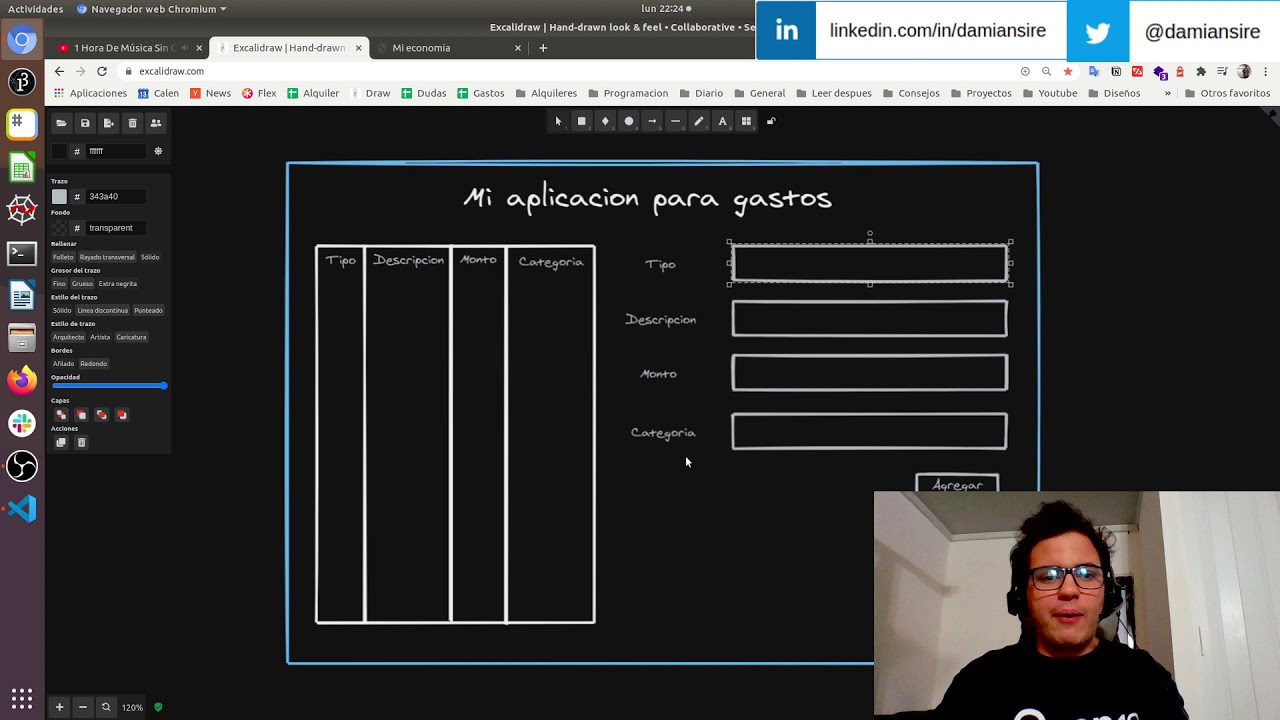This screenshot has height=720, width=1280.
Task: Open Diseños bookmarks folder
Action: pos(1113,93)
